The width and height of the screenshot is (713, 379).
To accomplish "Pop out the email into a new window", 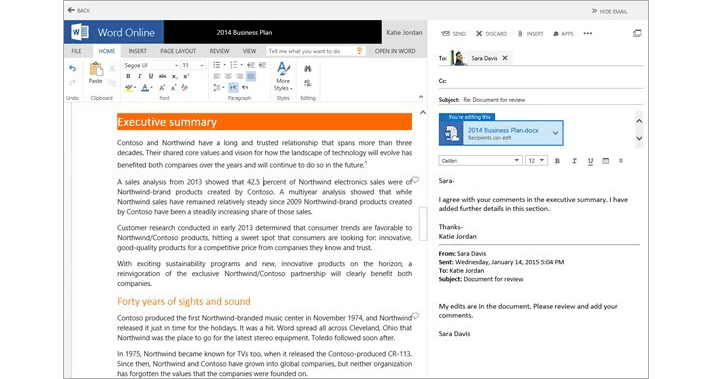I will click(x=637, y=33).
